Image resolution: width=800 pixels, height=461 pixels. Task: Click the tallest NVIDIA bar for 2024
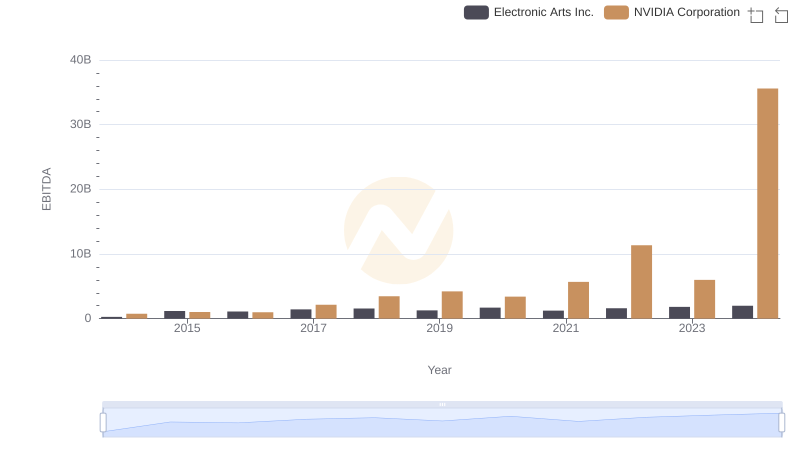point(767,203)
